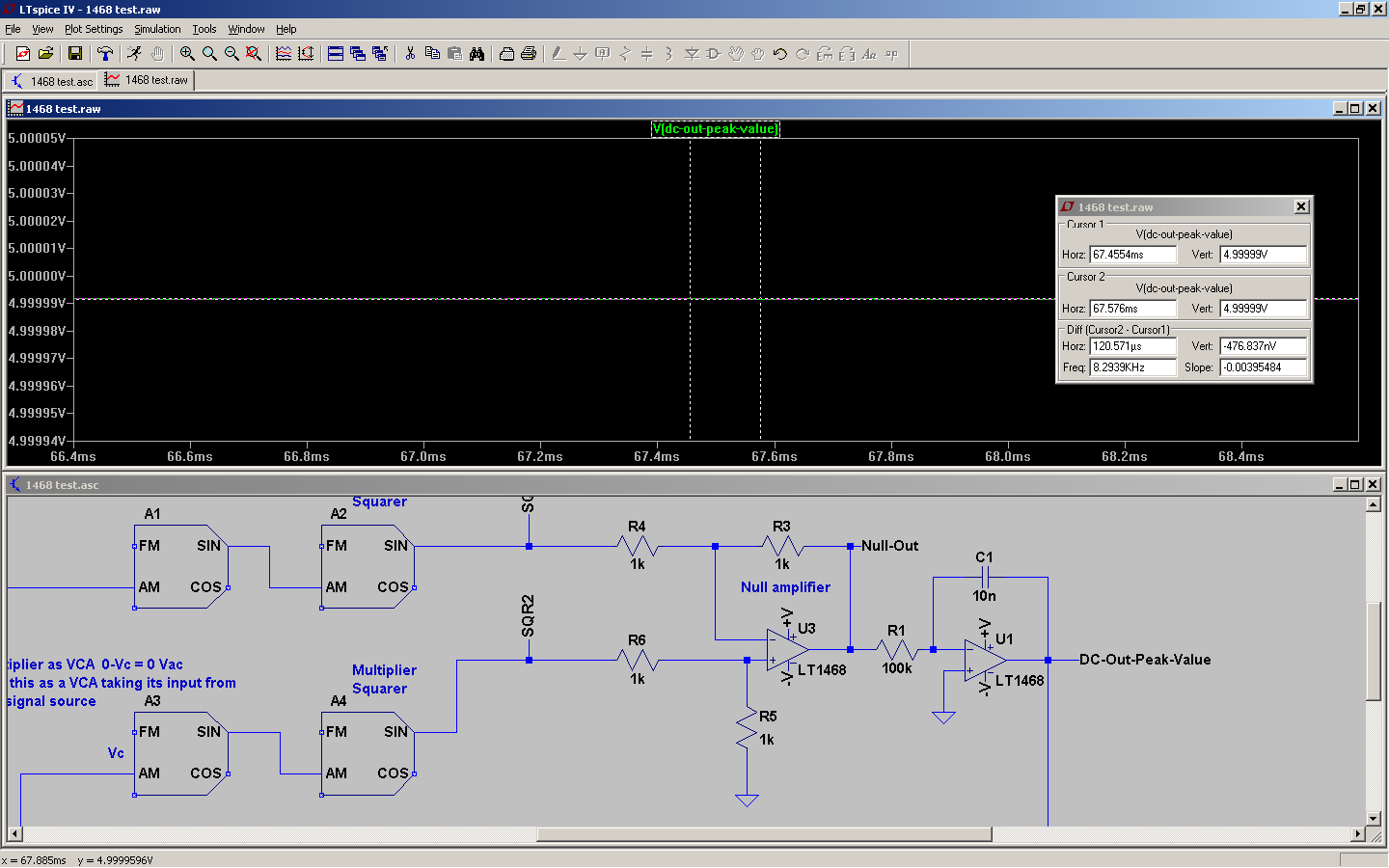Click Cursor 2 Vert value field
This screenshot has height=868, width=1389.
coord(1264,309)
